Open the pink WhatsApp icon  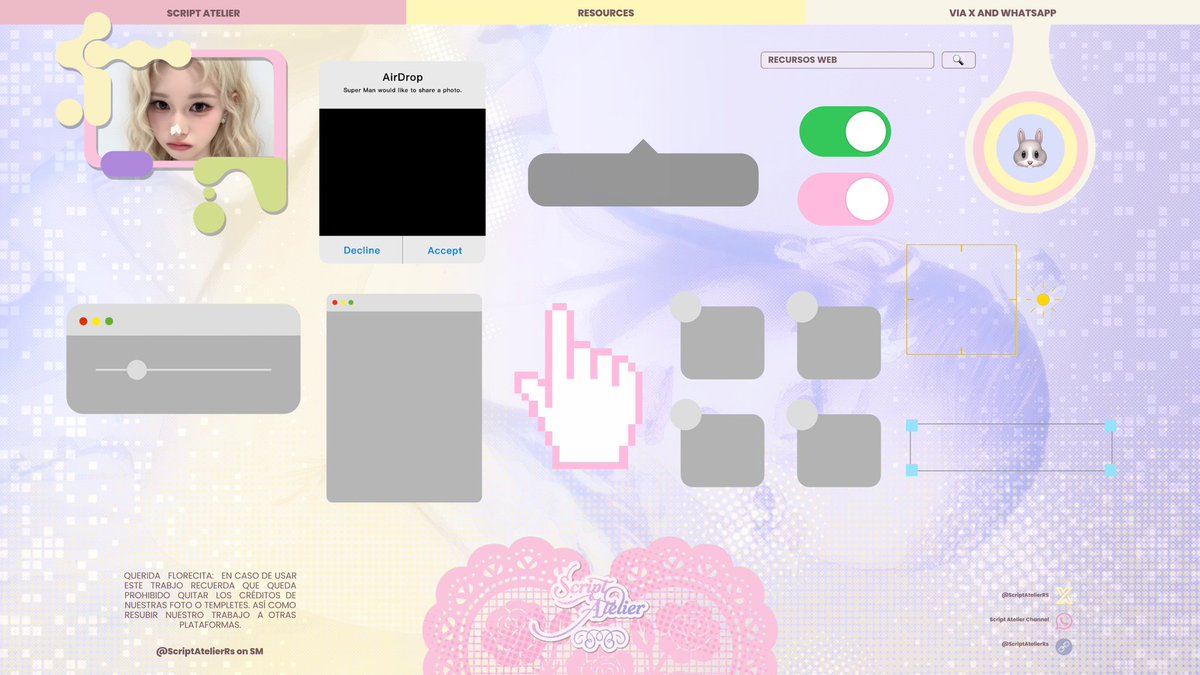pos(1064,620)
